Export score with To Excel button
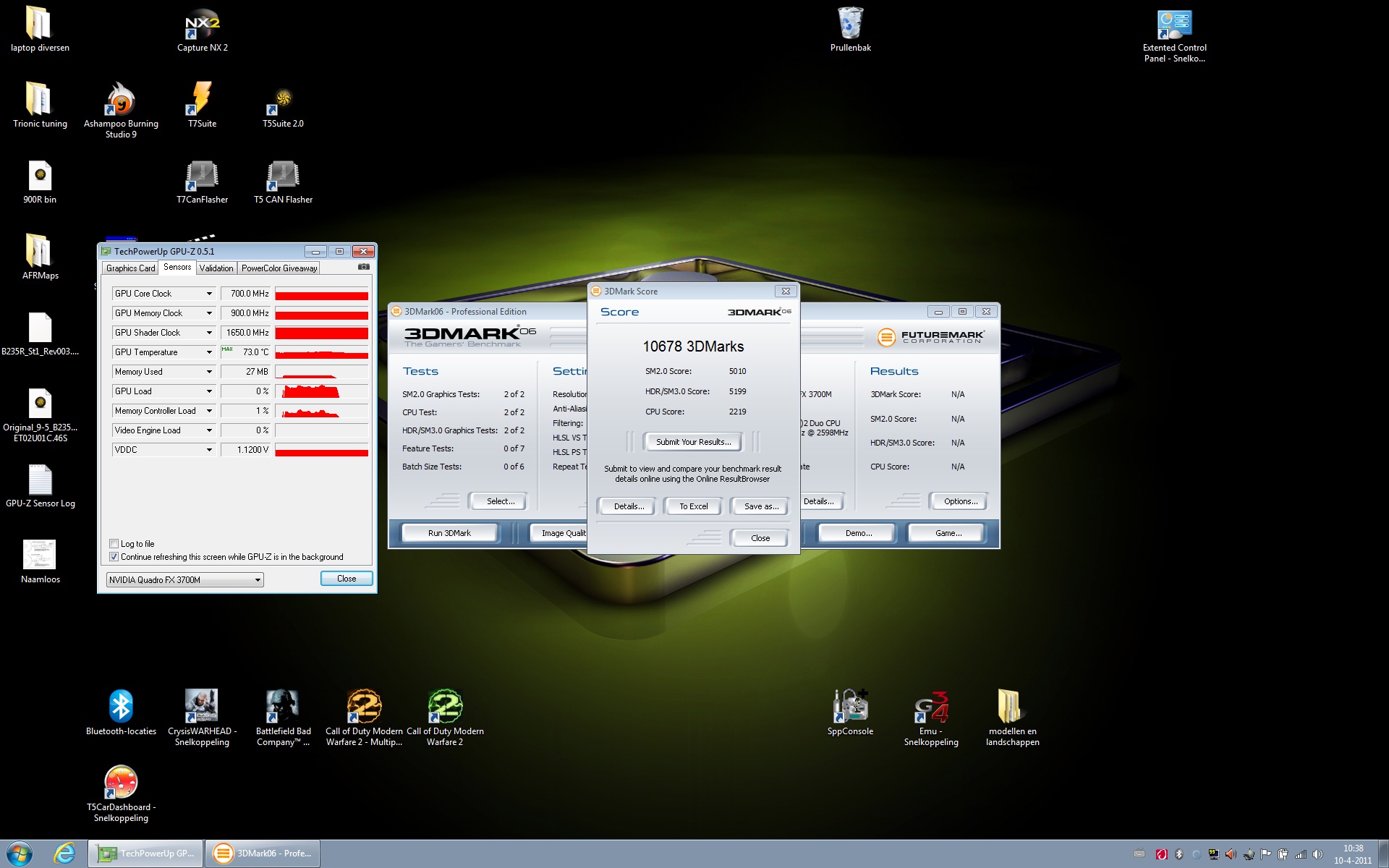This screenshot has height=868, width=1389. tap(693, 506)
